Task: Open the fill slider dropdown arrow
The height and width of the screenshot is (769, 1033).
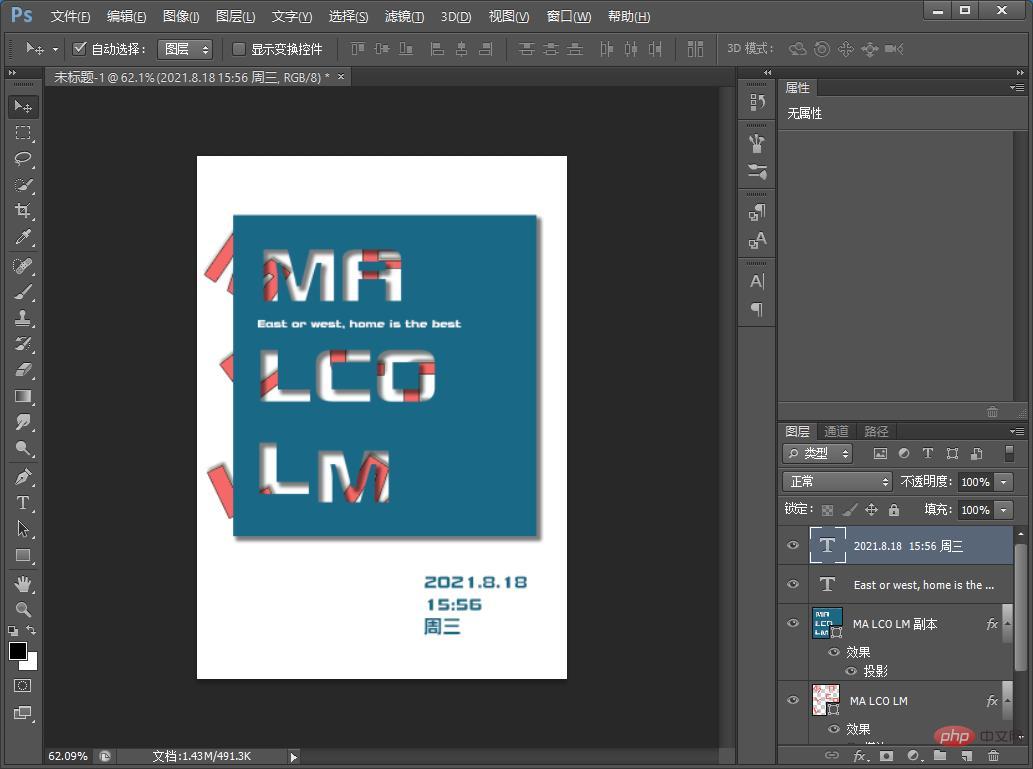Action: [x=1004, y=509]
